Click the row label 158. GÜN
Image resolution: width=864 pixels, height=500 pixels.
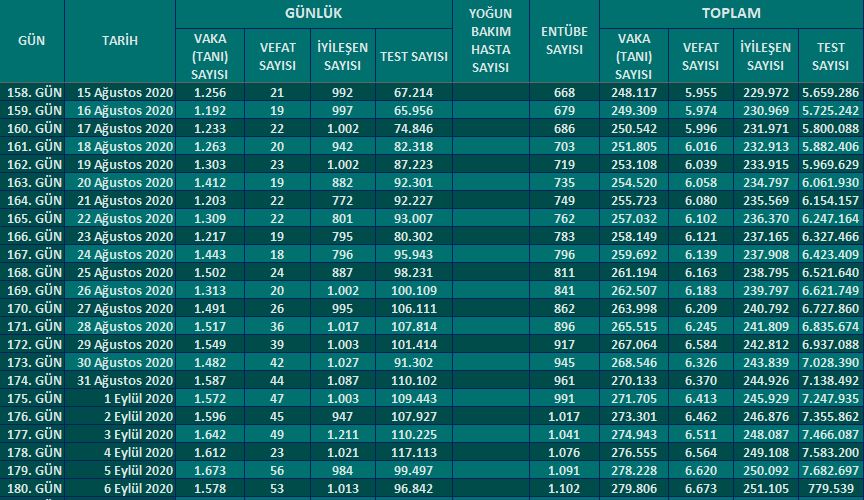coord(34,93)
